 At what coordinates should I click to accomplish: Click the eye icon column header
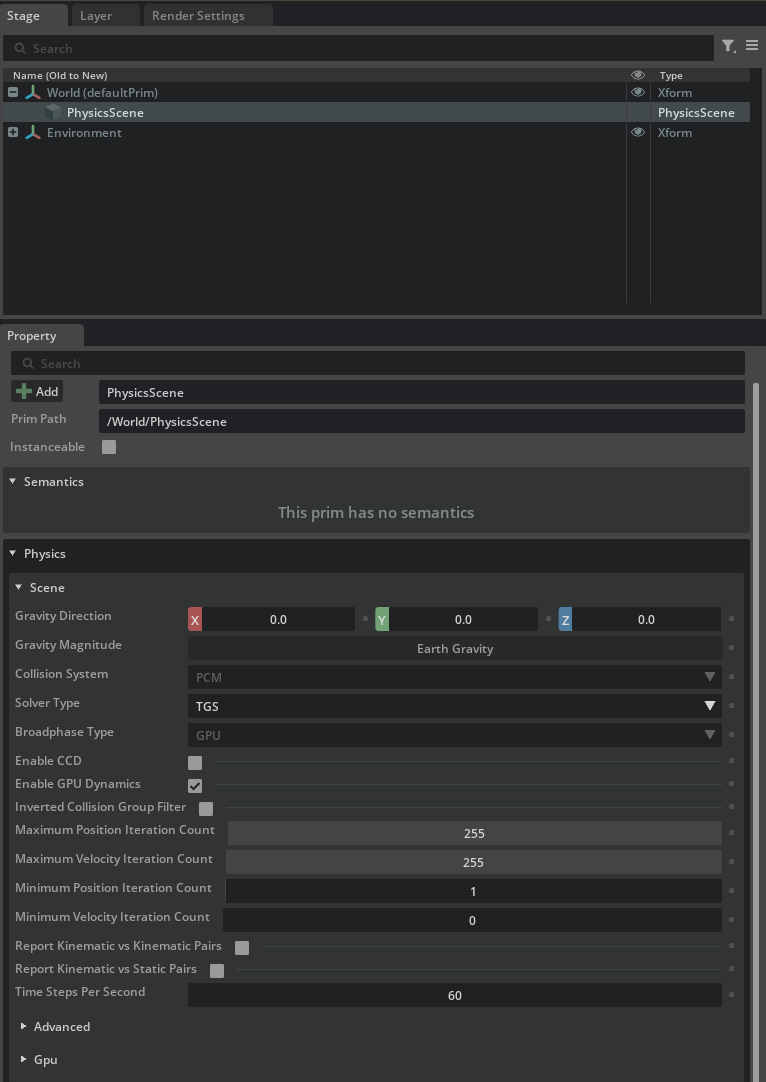click(638, 75)
